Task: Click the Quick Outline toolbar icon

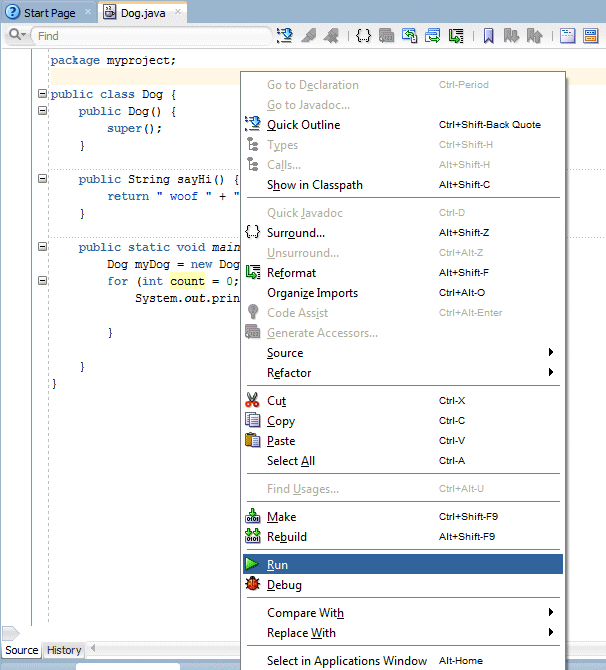Action: coord(285,35)
